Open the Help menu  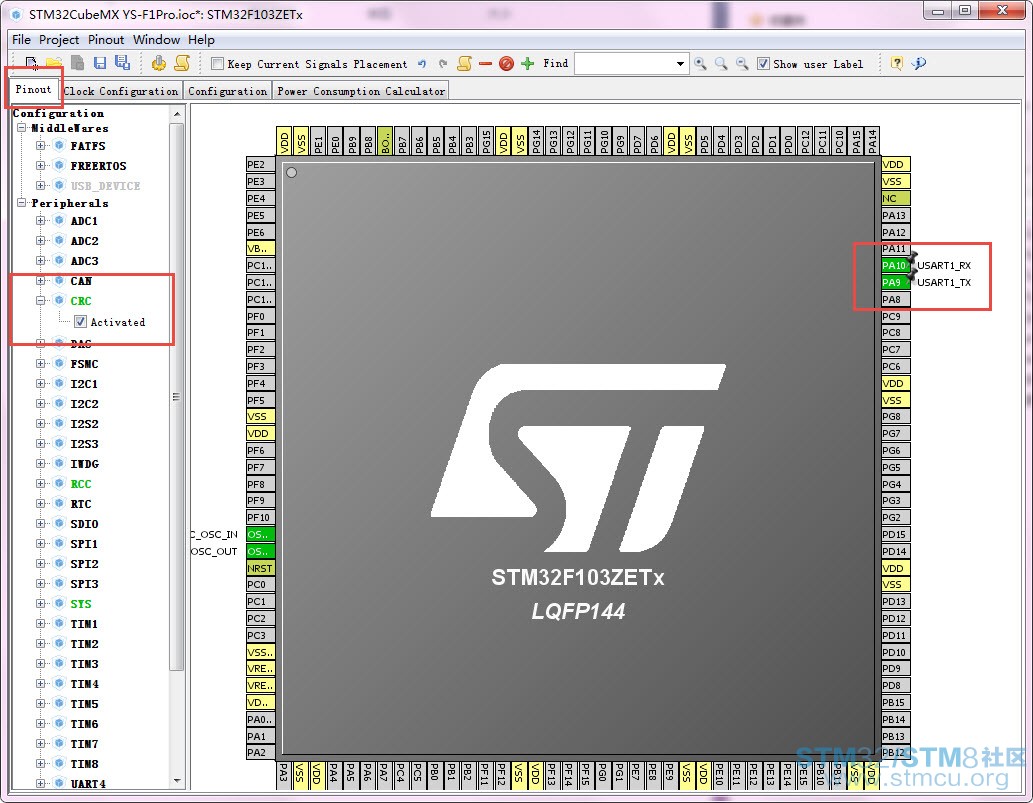pos(201,40)
